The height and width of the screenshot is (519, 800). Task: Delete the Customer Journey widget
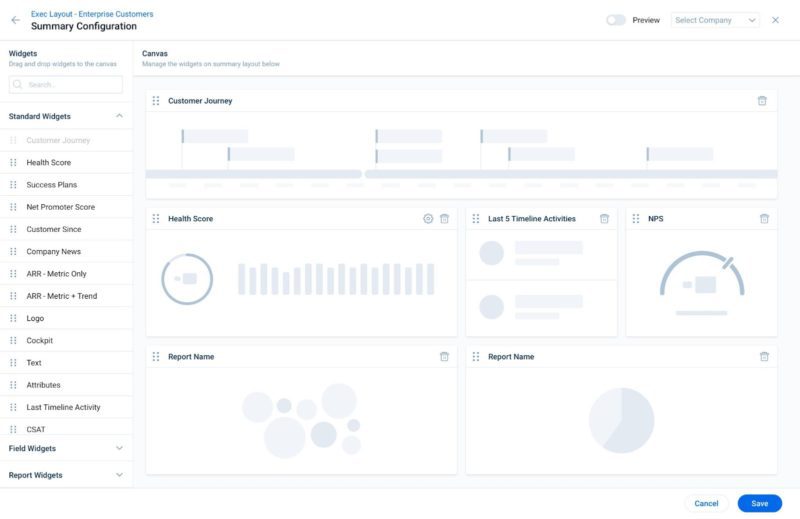(x=762, y=101)
